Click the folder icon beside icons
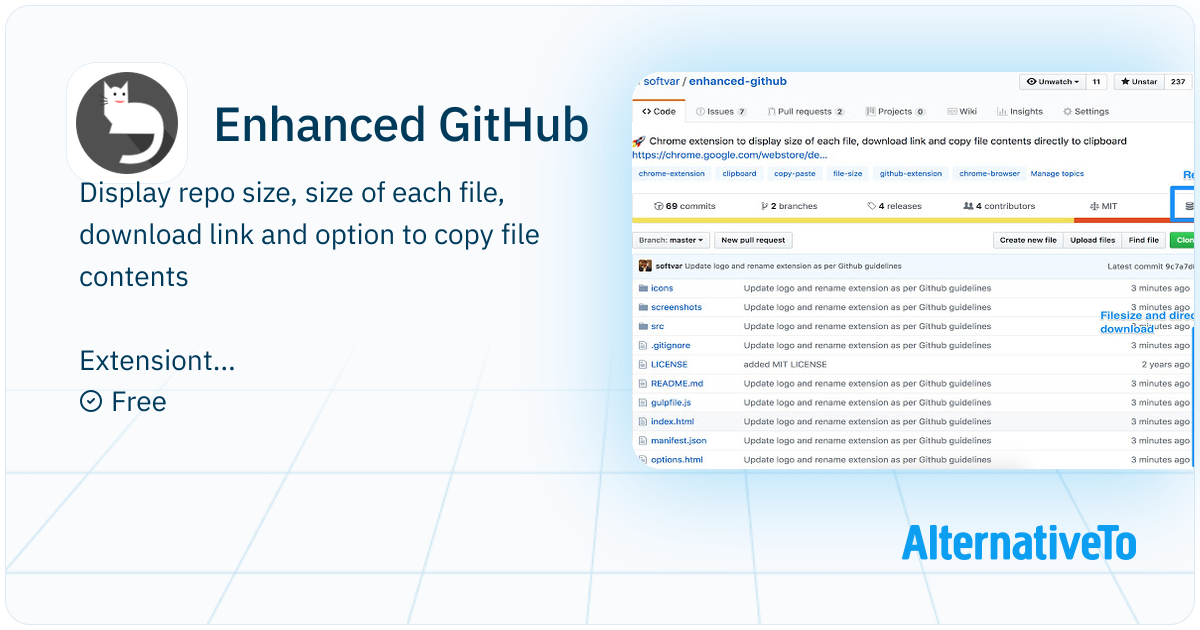Screen dimensions: 1200x630 pyautogui.click(x=643, y=288)
